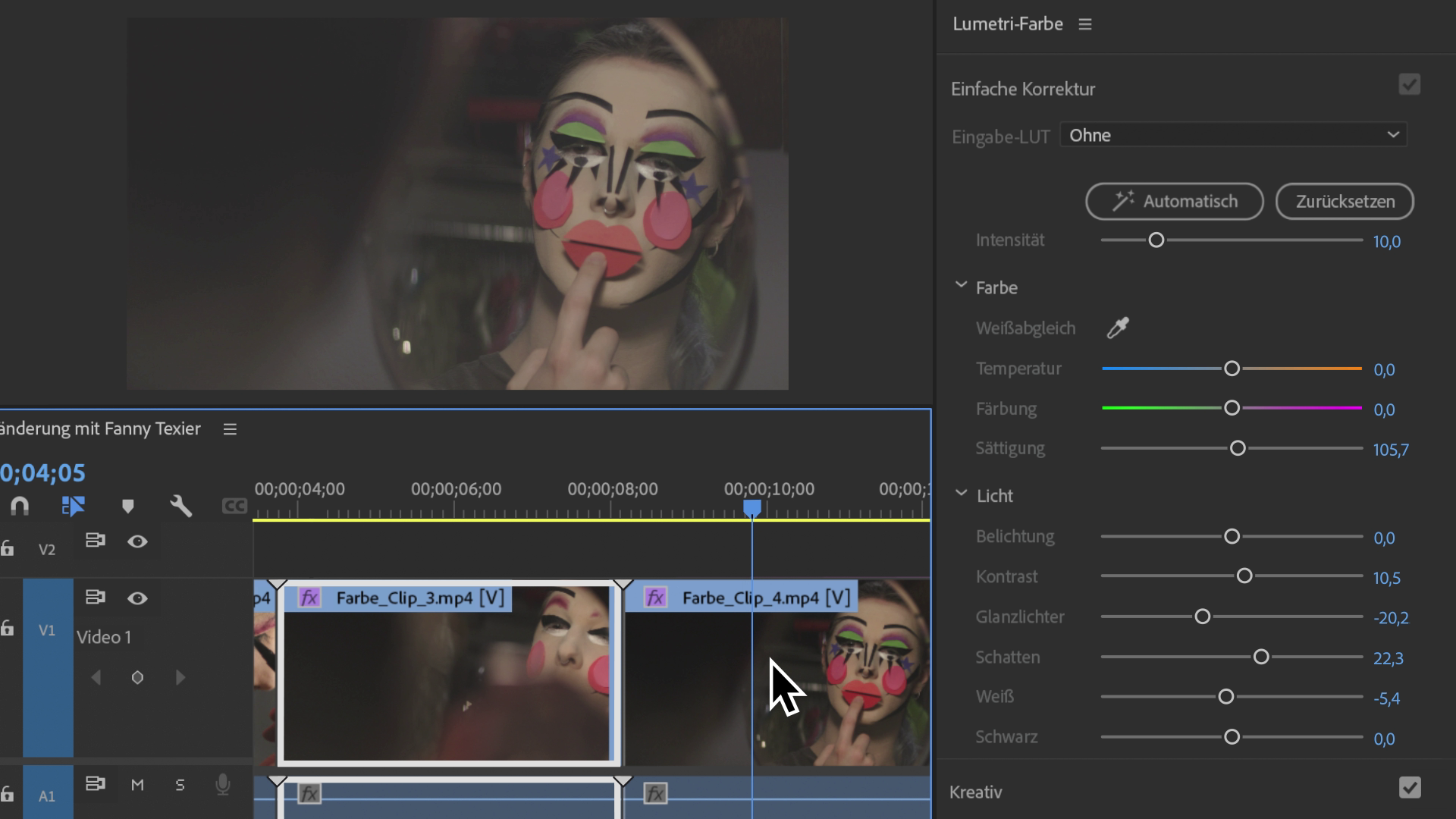
Task: Disable the Kreativ section checkbox
Action: tap(1409, 788)
